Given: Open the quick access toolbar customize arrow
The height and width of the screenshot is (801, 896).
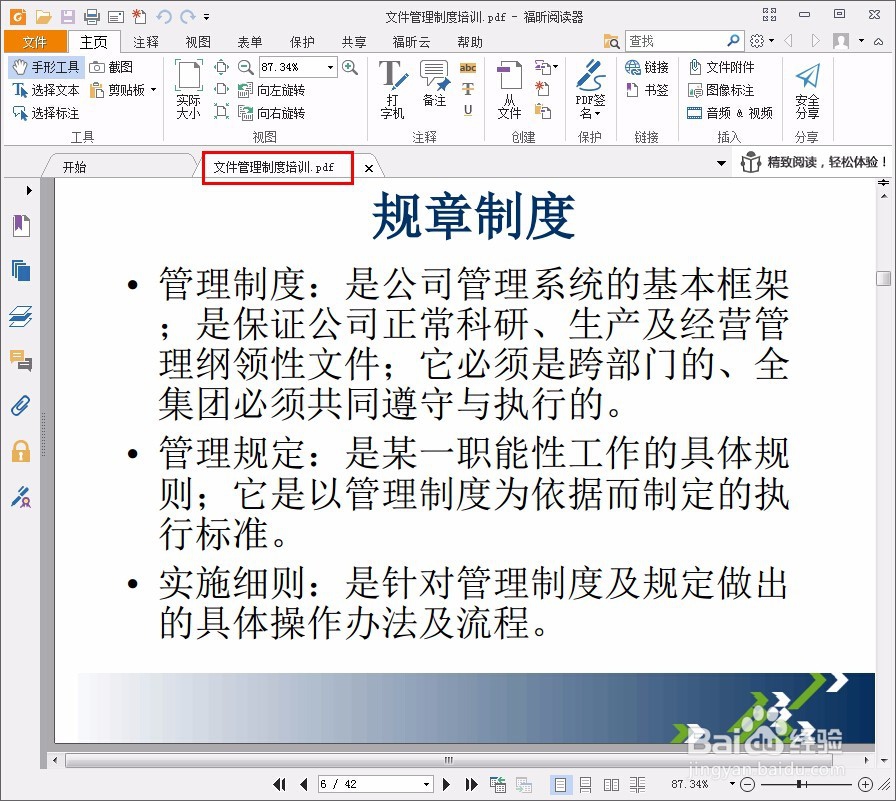Looking at the screenshot, I should click(x=206, y=17).
